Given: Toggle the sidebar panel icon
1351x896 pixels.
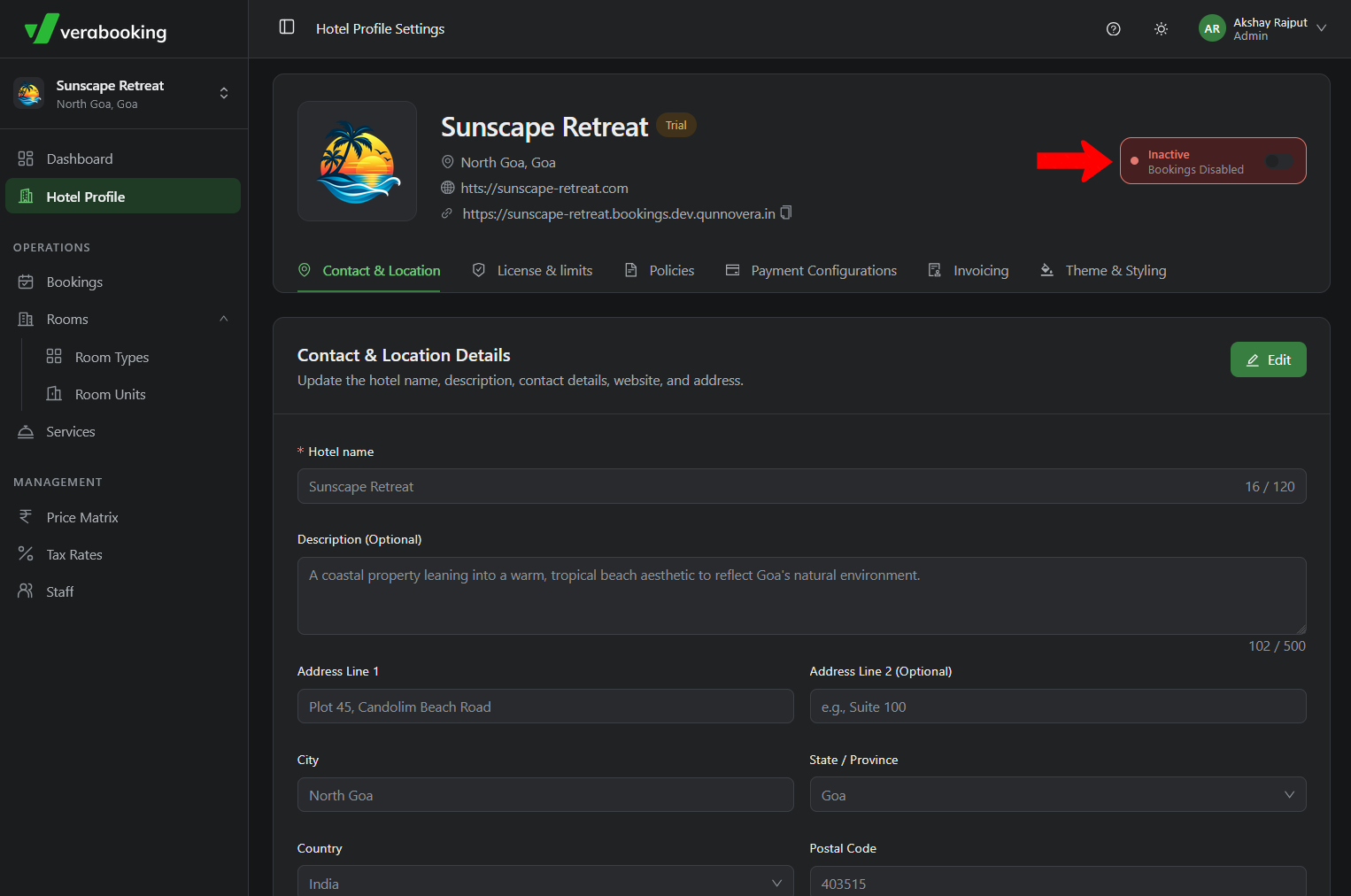Looking at the screenshot, I should pos(287,27).
